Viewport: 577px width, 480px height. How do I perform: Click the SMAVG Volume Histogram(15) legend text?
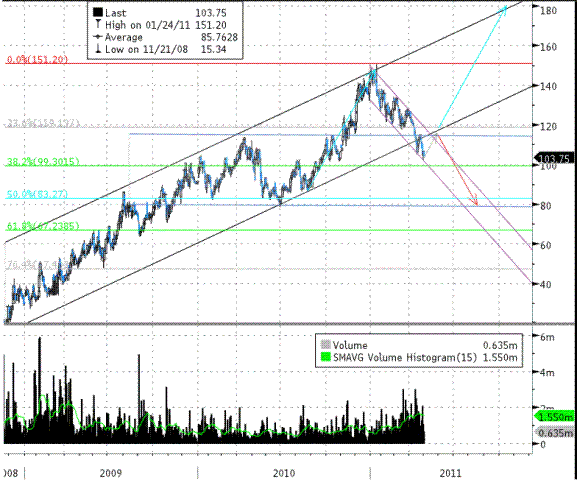click(x=405, y=357)
